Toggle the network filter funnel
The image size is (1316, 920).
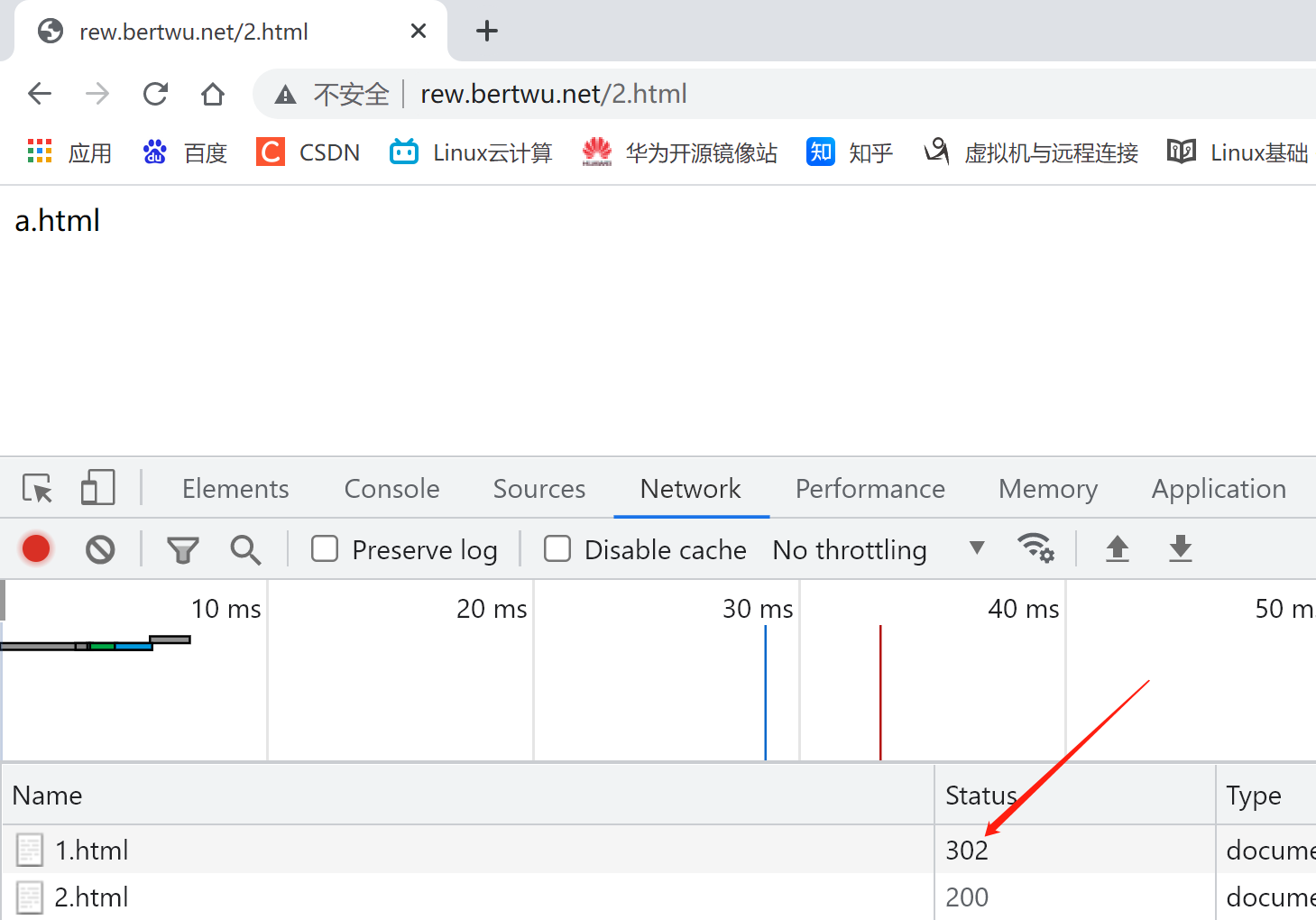[182, 549]
